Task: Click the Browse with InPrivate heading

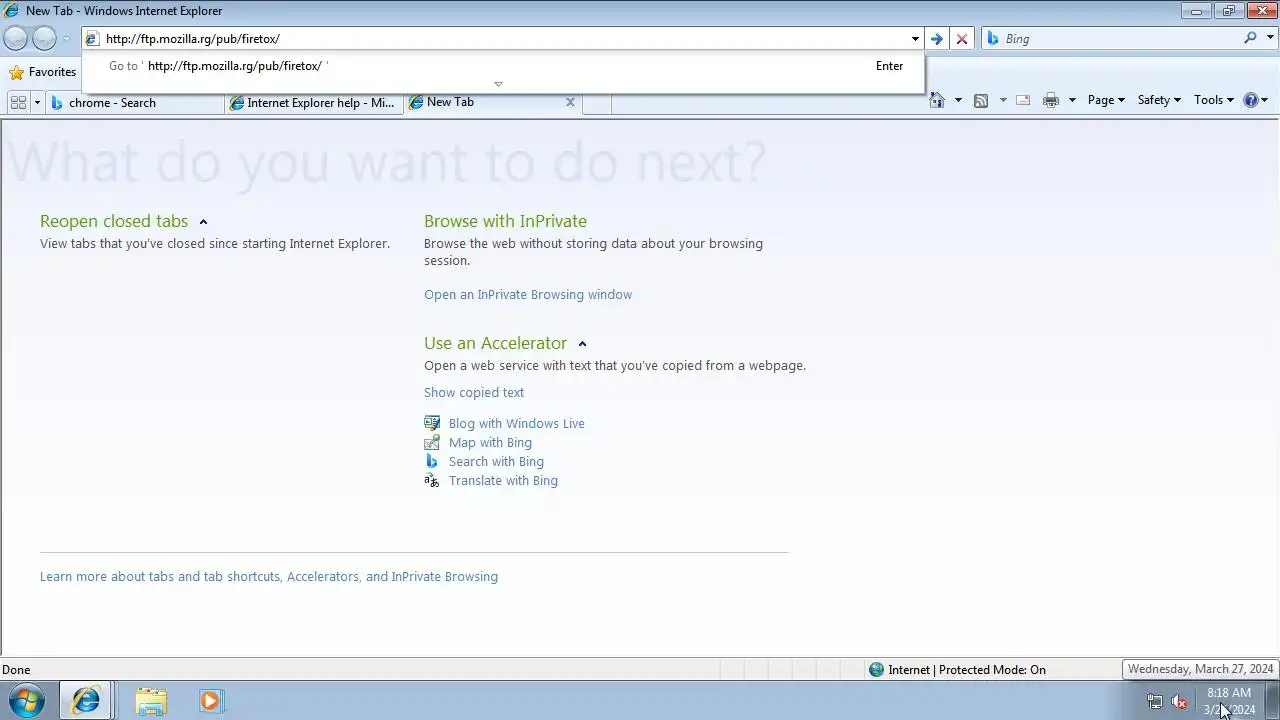Action: coord(505,221)
